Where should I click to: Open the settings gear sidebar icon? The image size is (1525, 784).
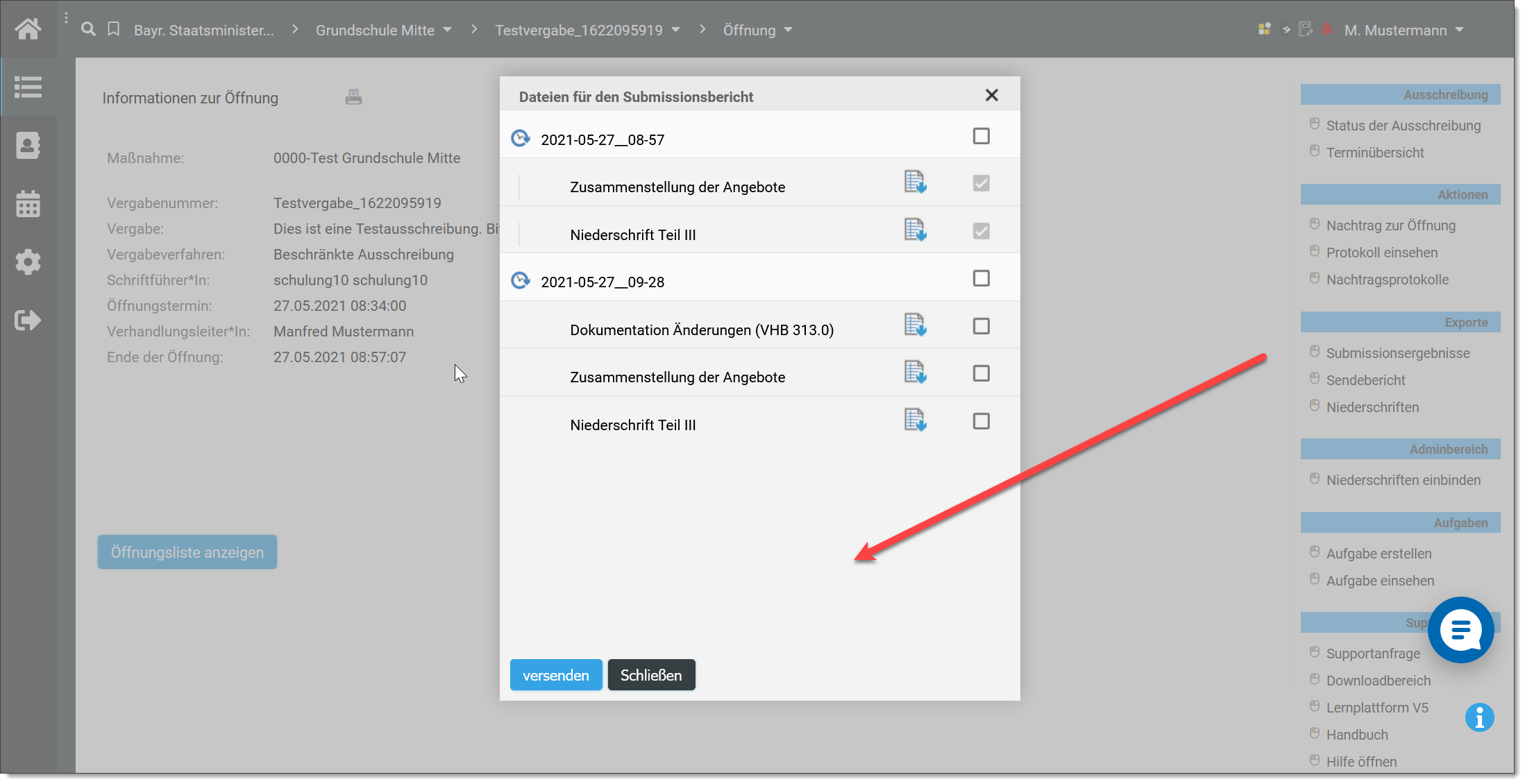coord(28,262)
